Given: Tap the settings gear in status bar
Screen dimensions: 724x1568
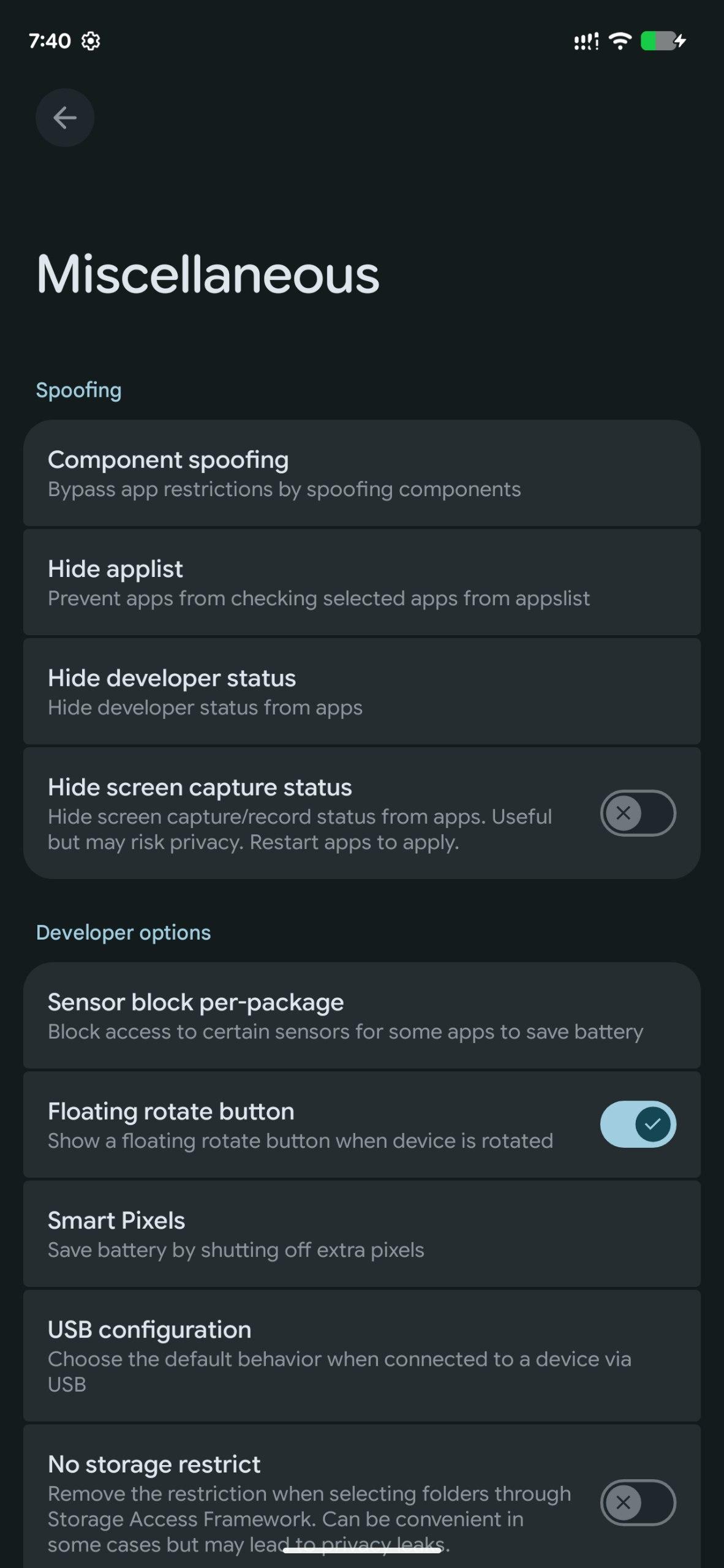Looking at the screenshot, I should 91,41.
